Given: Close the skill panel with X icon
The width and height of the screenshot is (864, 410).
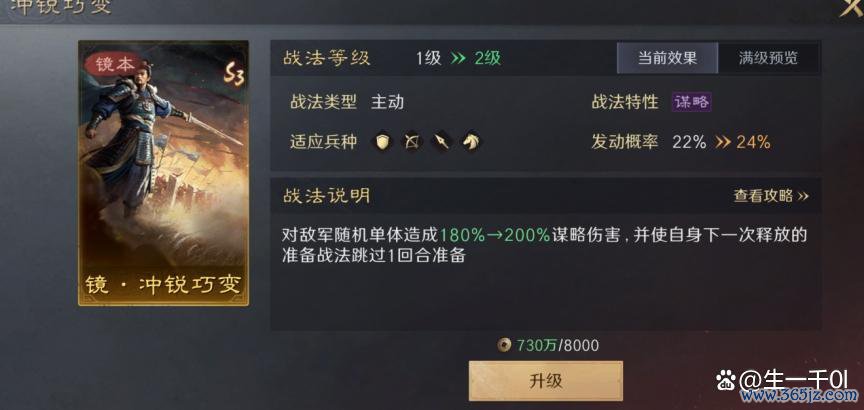Looking at the screenshot, I should 851,7.
